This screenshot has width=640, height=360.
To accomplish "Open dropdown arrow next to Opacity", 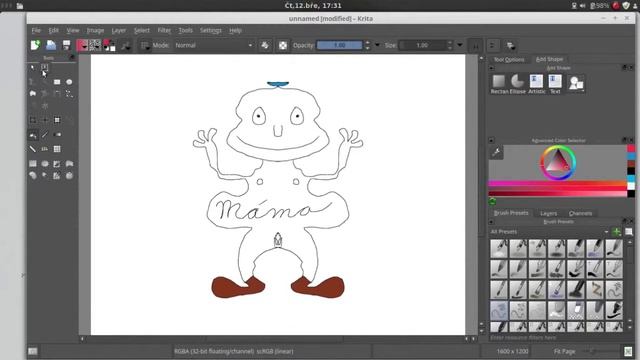I will (377, 45).
